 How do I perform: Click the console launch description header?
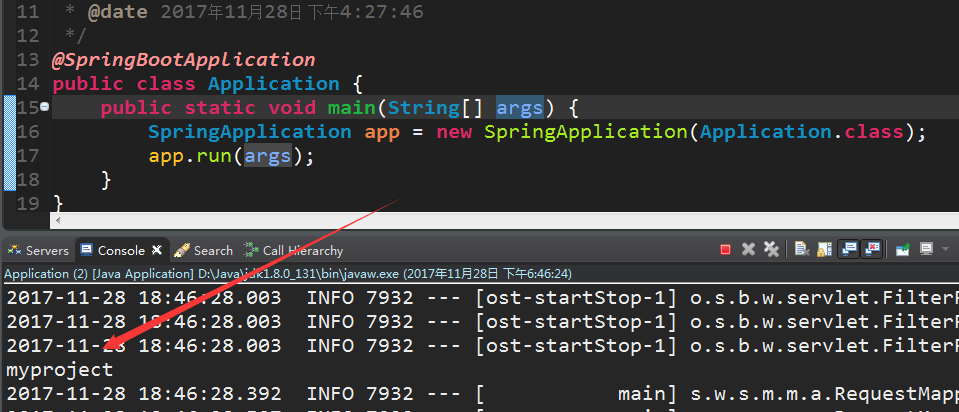(x=287, y=274)
